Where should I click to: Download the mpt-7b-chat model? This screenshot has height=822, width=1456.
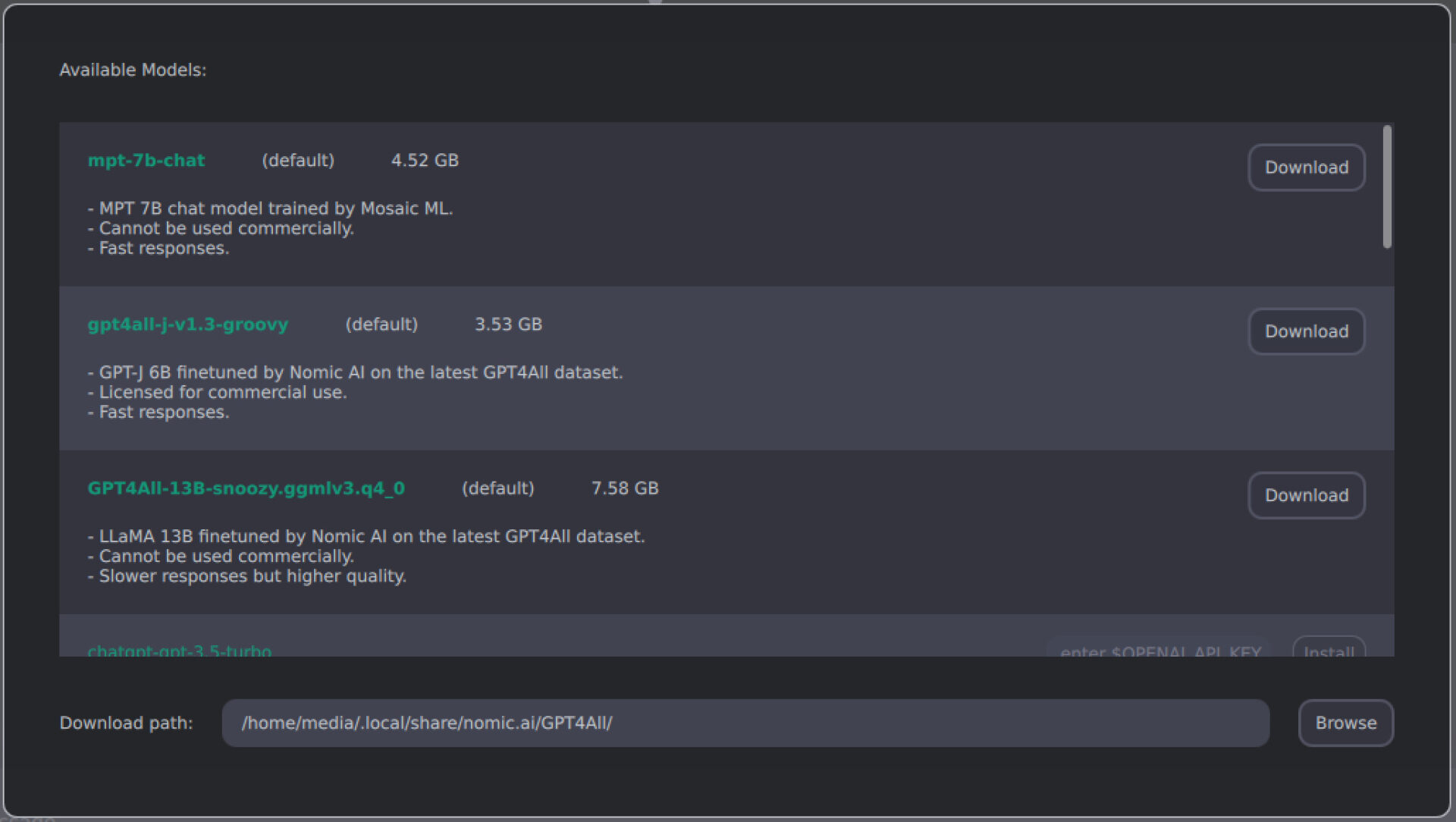click(x=1306, y=168)
